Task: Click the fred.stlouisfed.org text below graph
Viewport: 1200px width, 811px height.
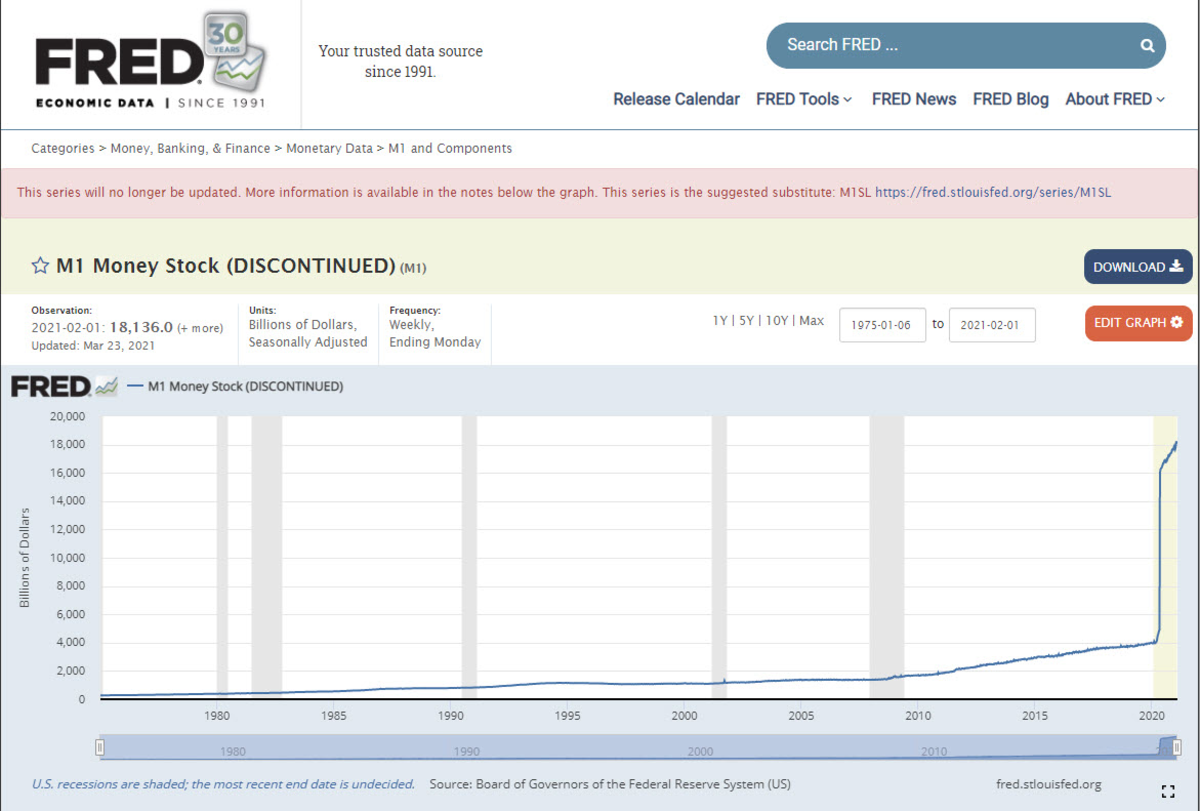Action: 1049,784
